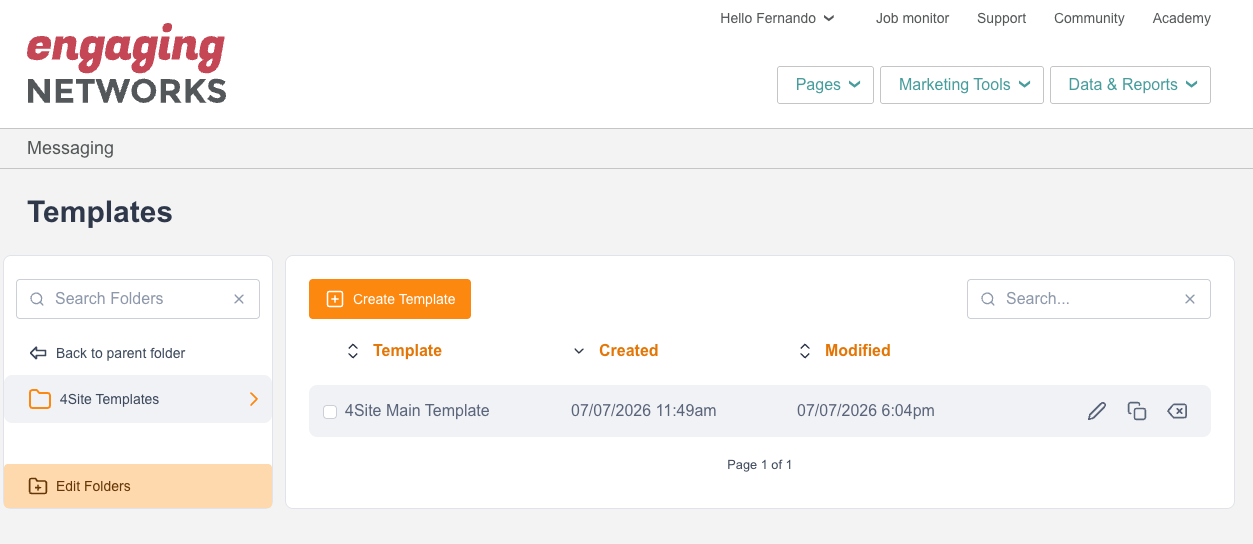Screen dimensions: 1253x544
Task: Click the Messaging breadcrumb
Action: 70,148
